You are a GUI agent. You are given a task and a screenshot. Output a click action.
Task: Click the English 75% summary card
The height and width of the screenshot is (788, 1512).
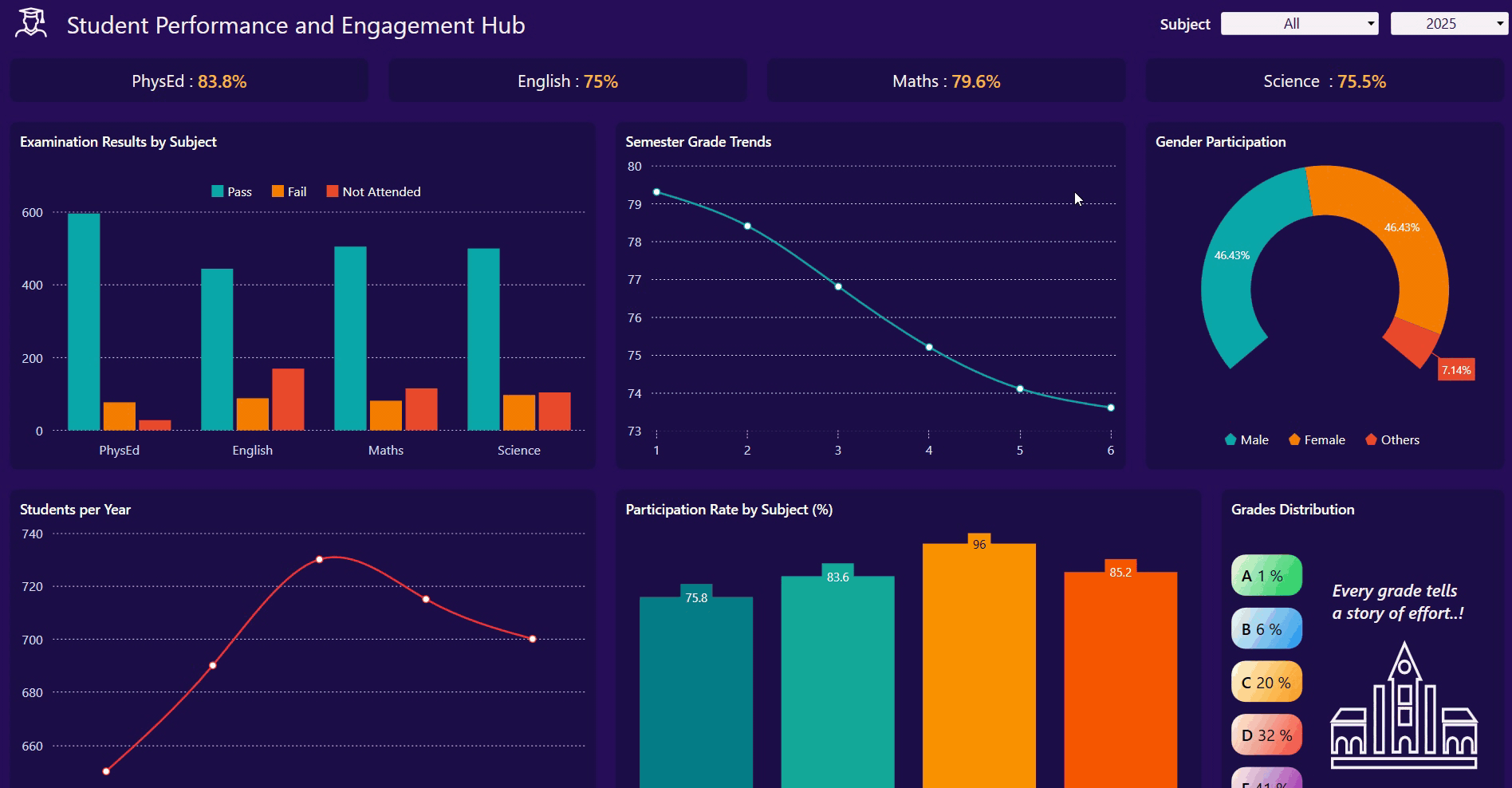pyautogui.click(x=567, y=81)
